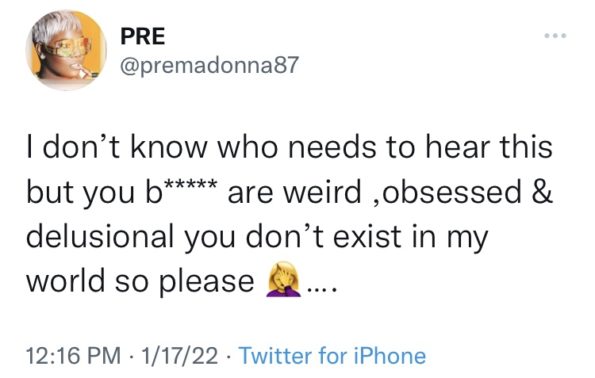Open the @premadonna87 handle
This screenshot has width=595, height=378.
coord(209,65)
